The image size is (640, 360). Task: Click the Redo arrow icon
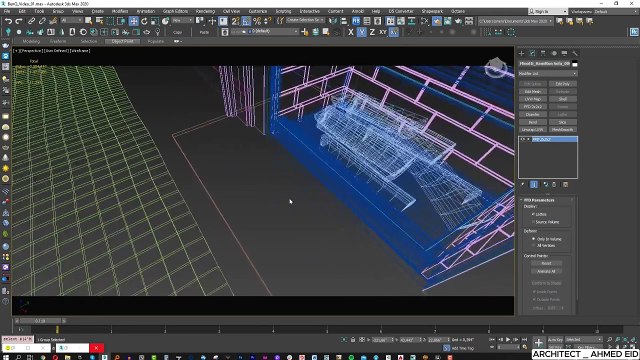[x=19, y=21]
